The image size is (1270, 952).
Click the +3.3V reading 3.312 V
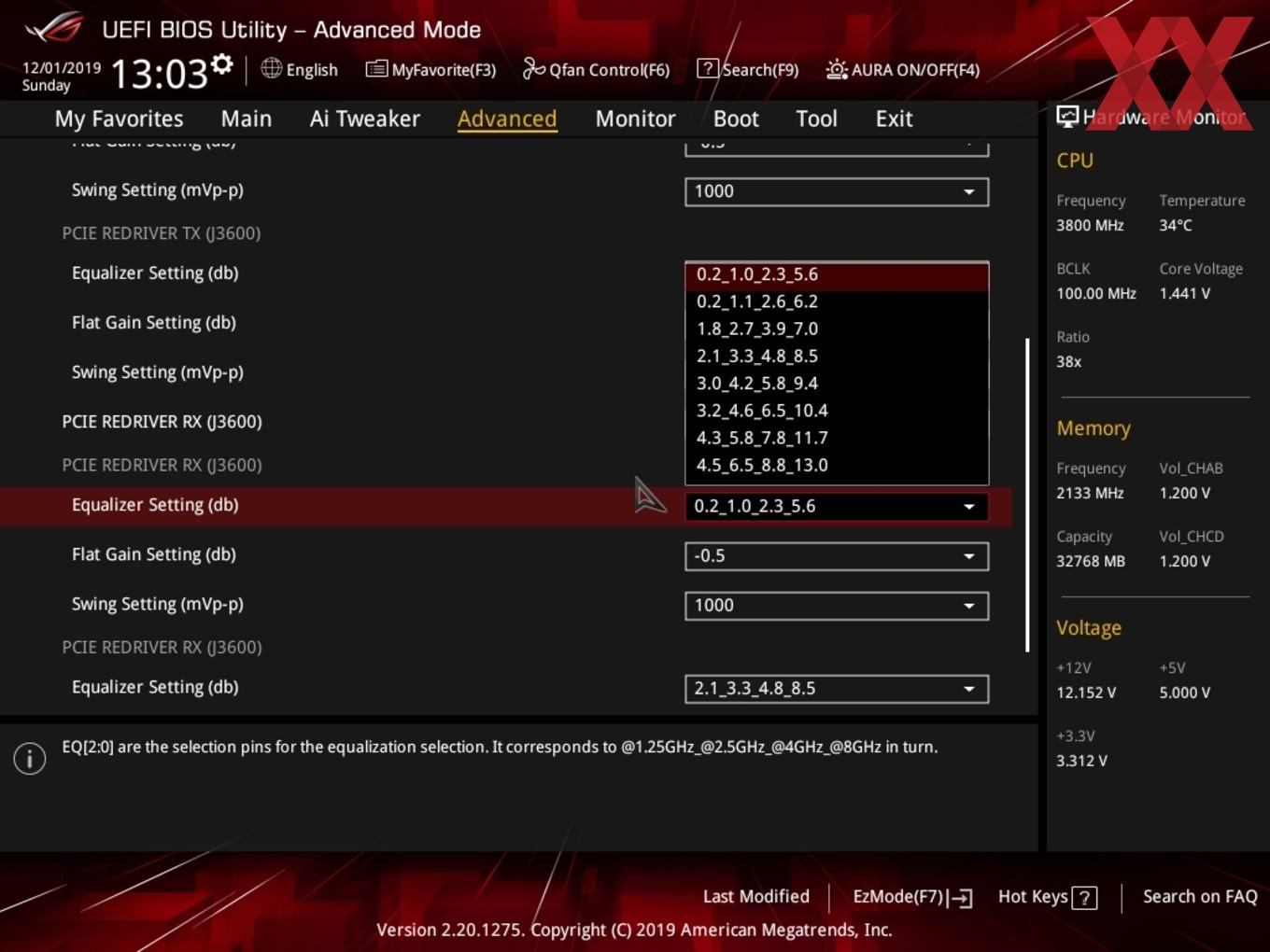(1081, 761)
